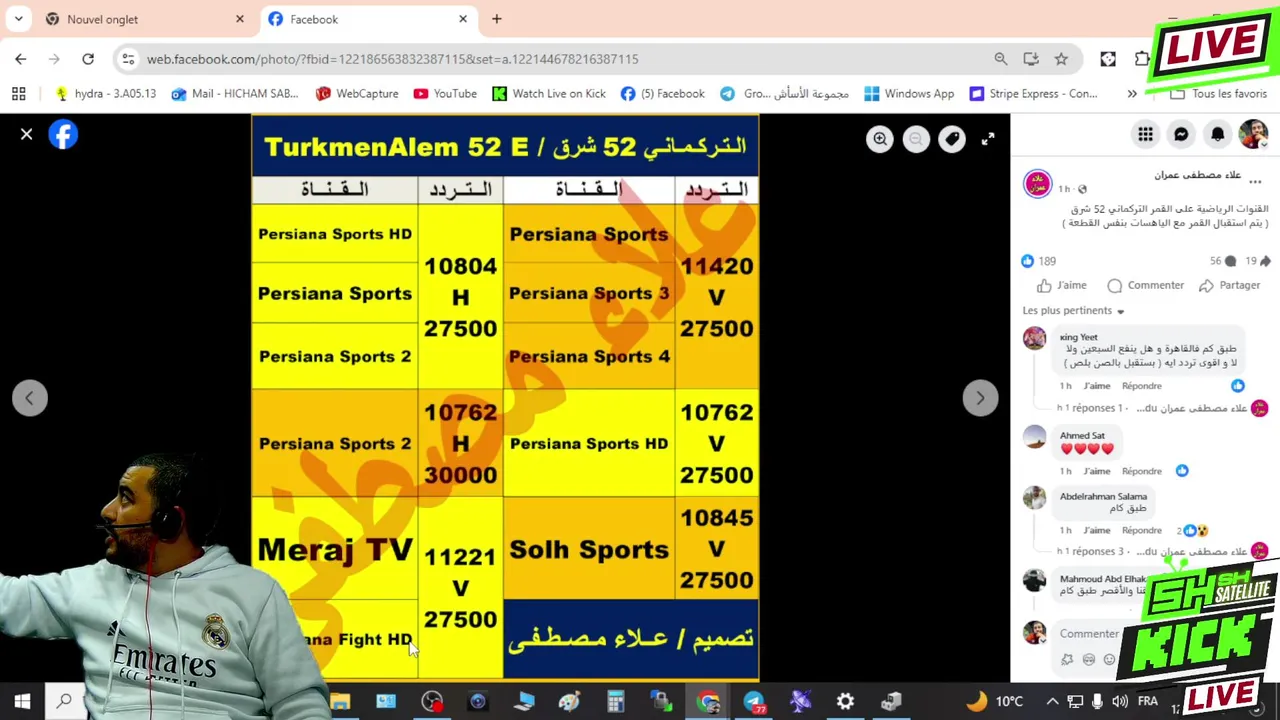
Task: Go back in browser
Action: tap(21, 59)
